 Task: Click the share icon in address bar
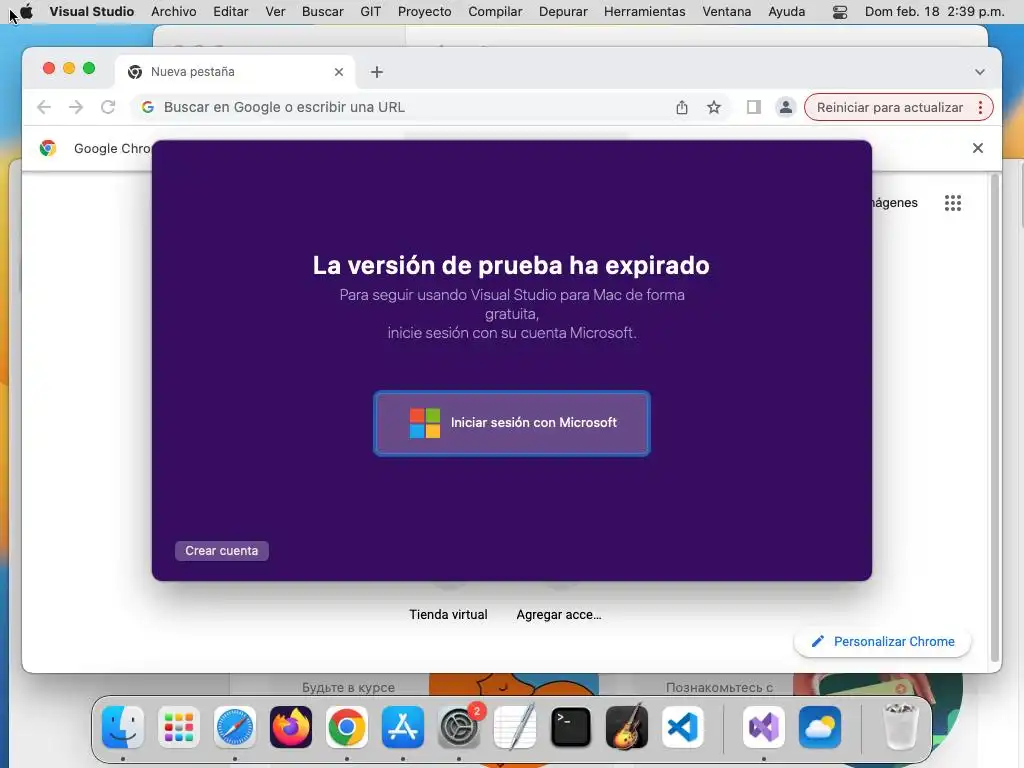(x=682, y=107)
